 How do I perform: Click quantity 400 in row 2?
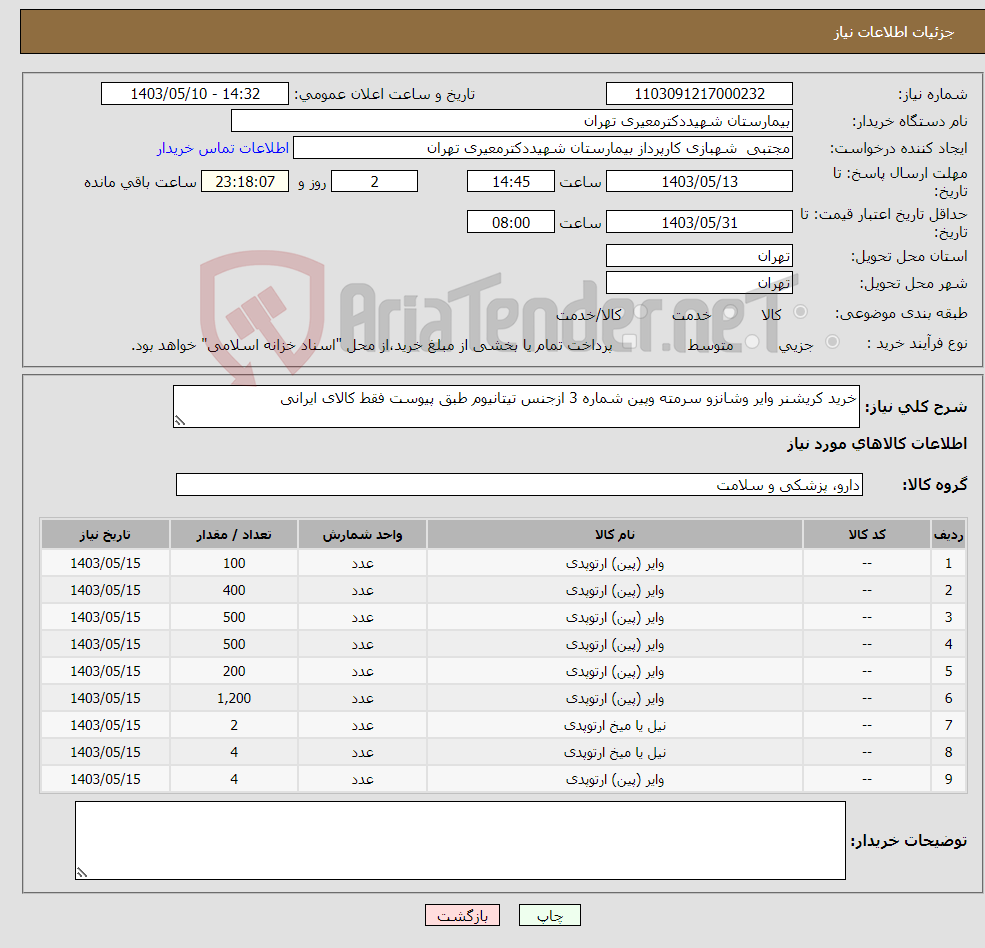(x=234, y=591)
